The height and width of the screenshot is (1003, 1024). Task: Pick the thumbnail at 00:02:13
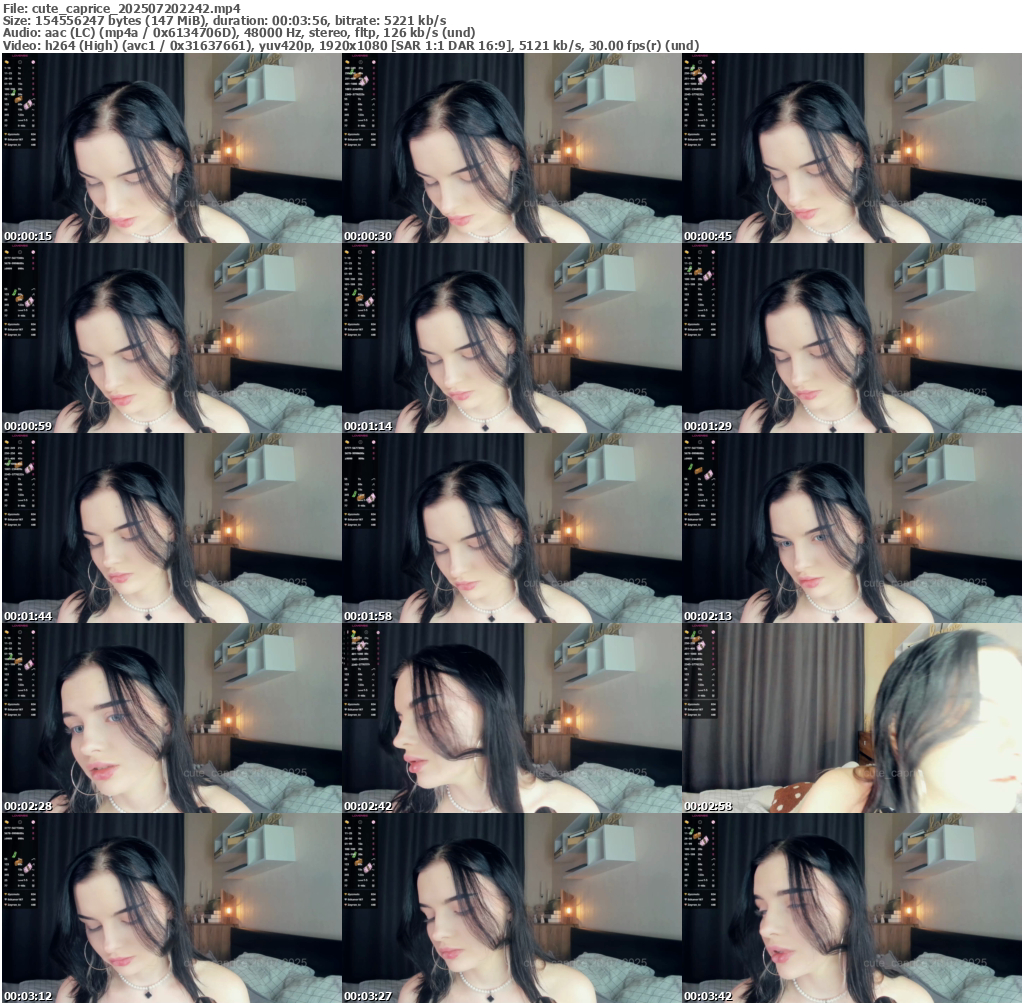[x=852, y=528]
